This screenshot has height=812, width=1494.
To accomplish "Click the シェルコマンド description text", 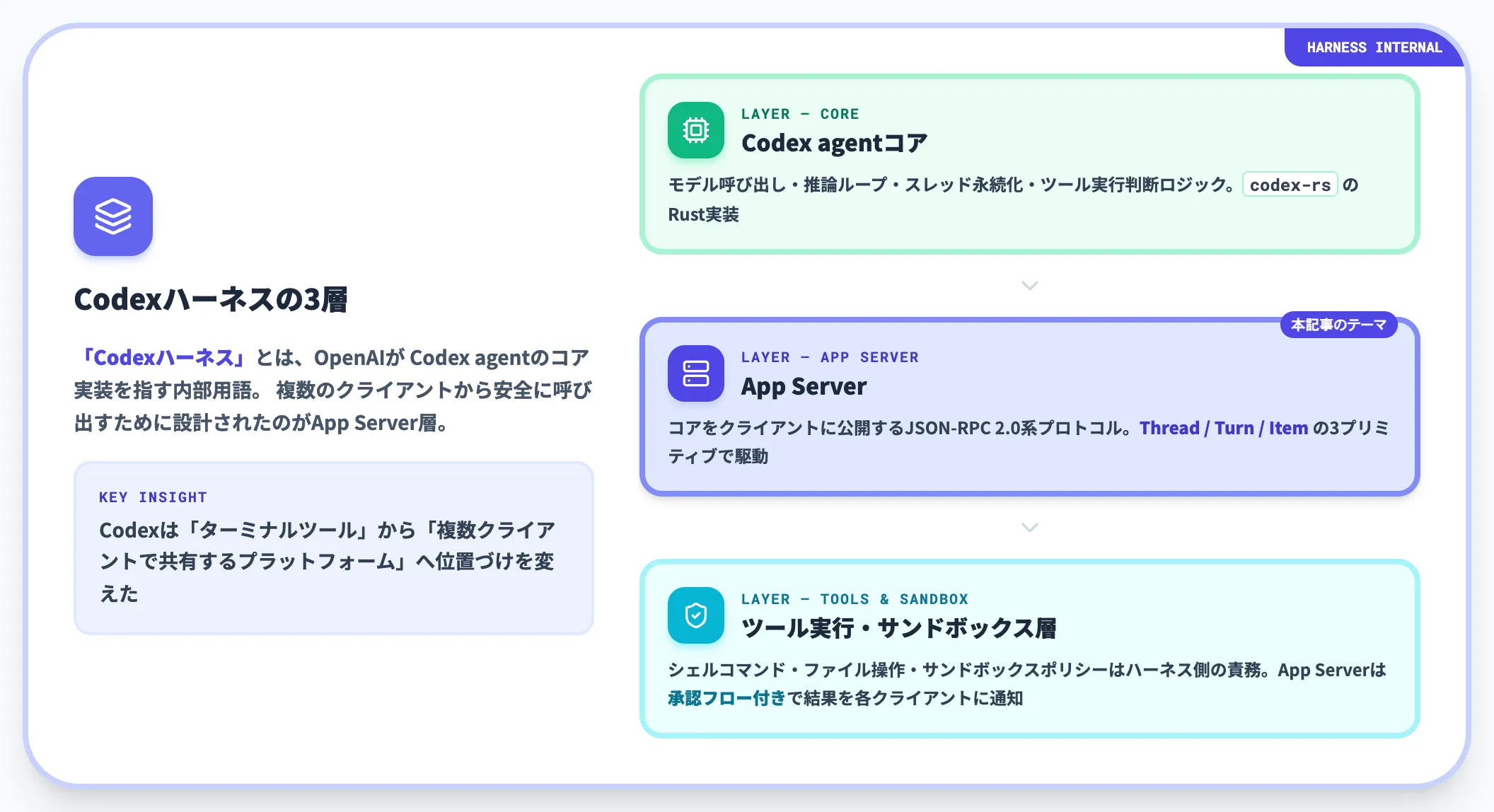I will 1027,684.
